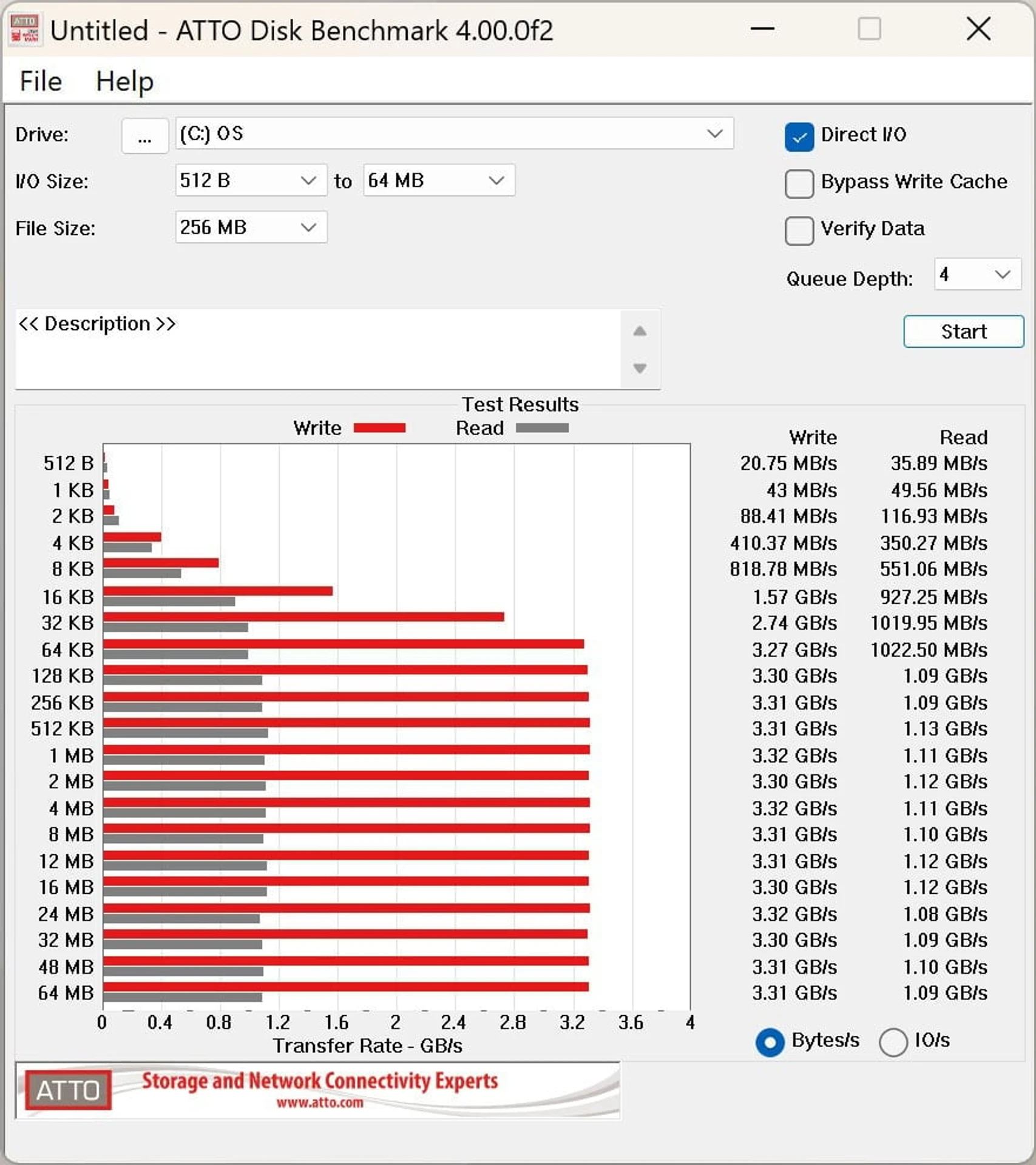Click the Start button
This screenshot has height=1165, width=1036.
pyautogui.click(x=963, y=332)
